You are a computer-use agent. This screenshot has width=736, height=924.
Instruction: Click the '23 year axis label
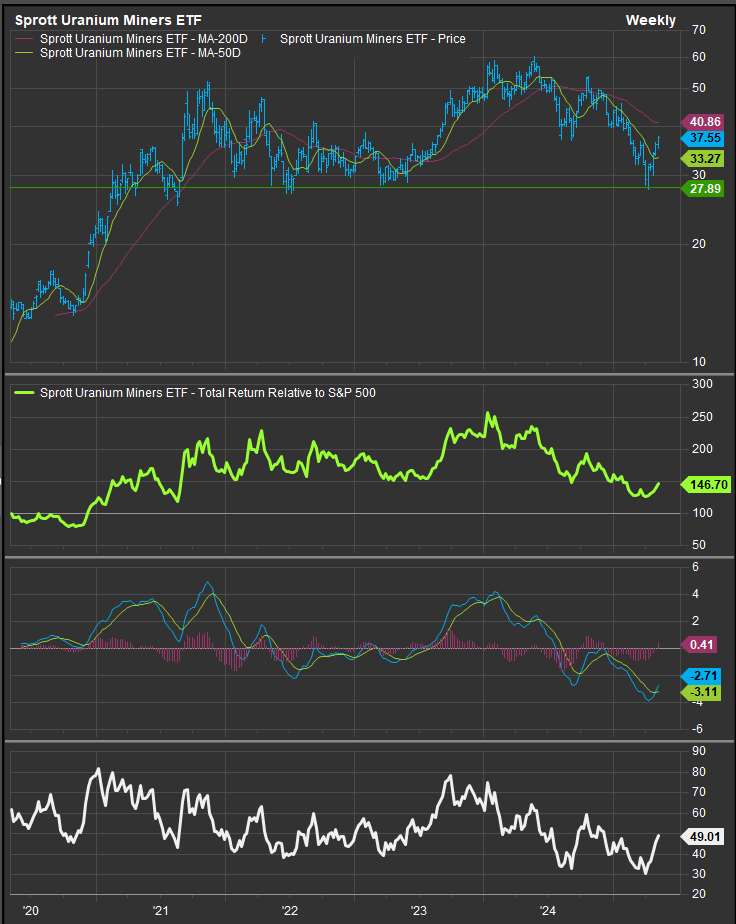[419, 911]
